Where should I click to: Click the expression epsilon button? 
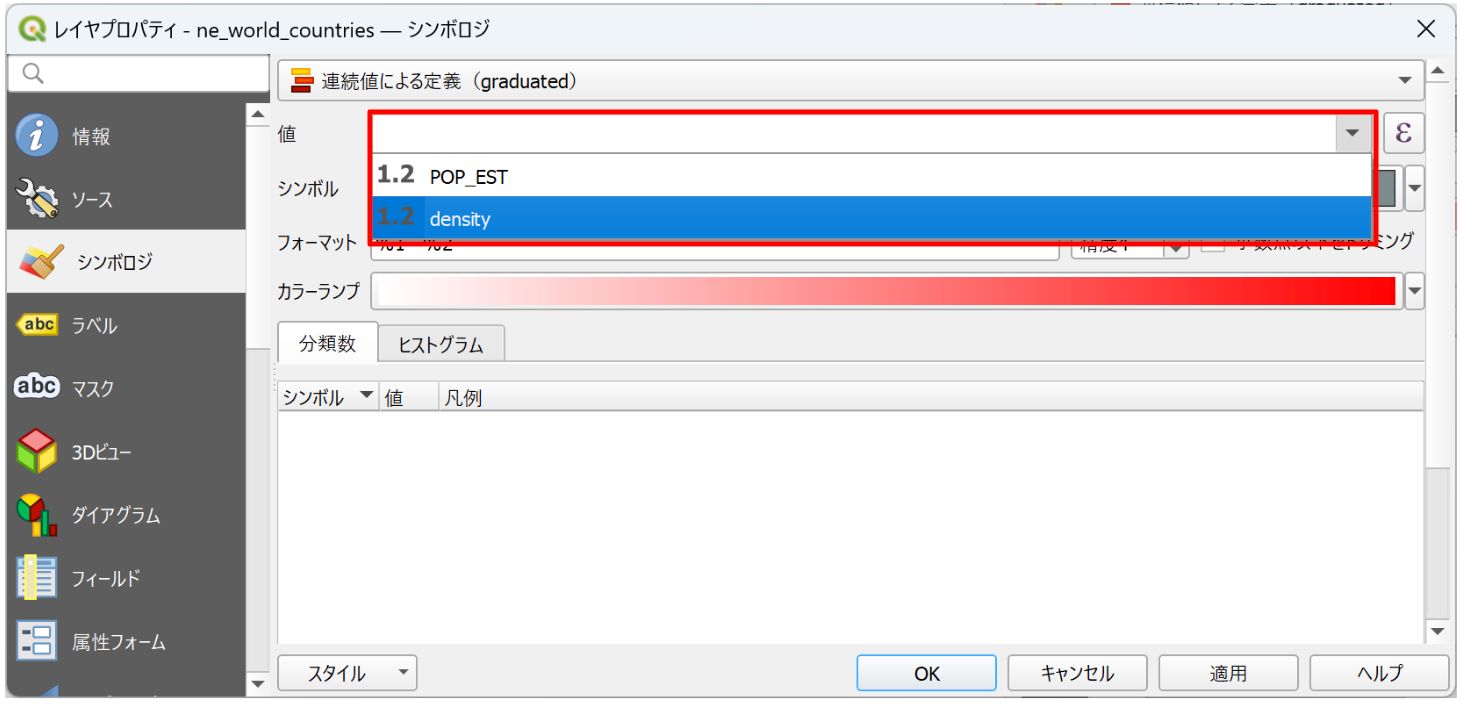(1404, 132)
